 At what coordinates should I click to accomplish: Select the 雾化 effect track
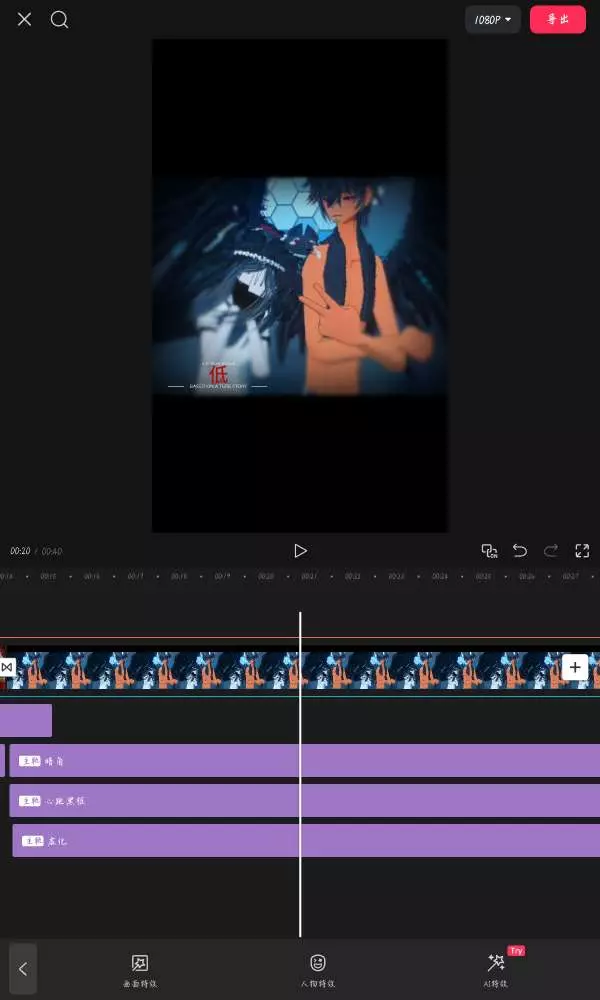click(x=306, y=841)
